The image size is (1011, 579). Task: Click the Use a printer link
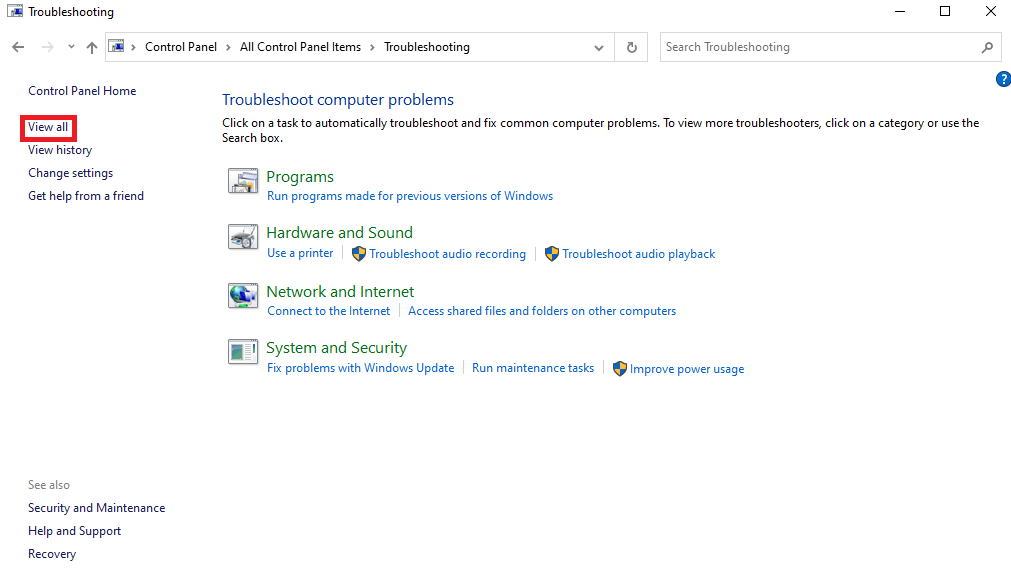[300, 253]
